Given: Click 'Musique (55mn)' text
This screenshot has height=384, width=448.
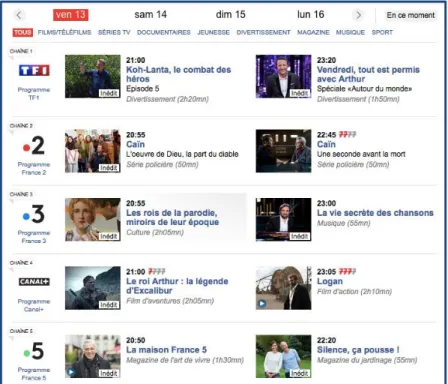Looking at the screenshot, I should [x=343, y=223].
